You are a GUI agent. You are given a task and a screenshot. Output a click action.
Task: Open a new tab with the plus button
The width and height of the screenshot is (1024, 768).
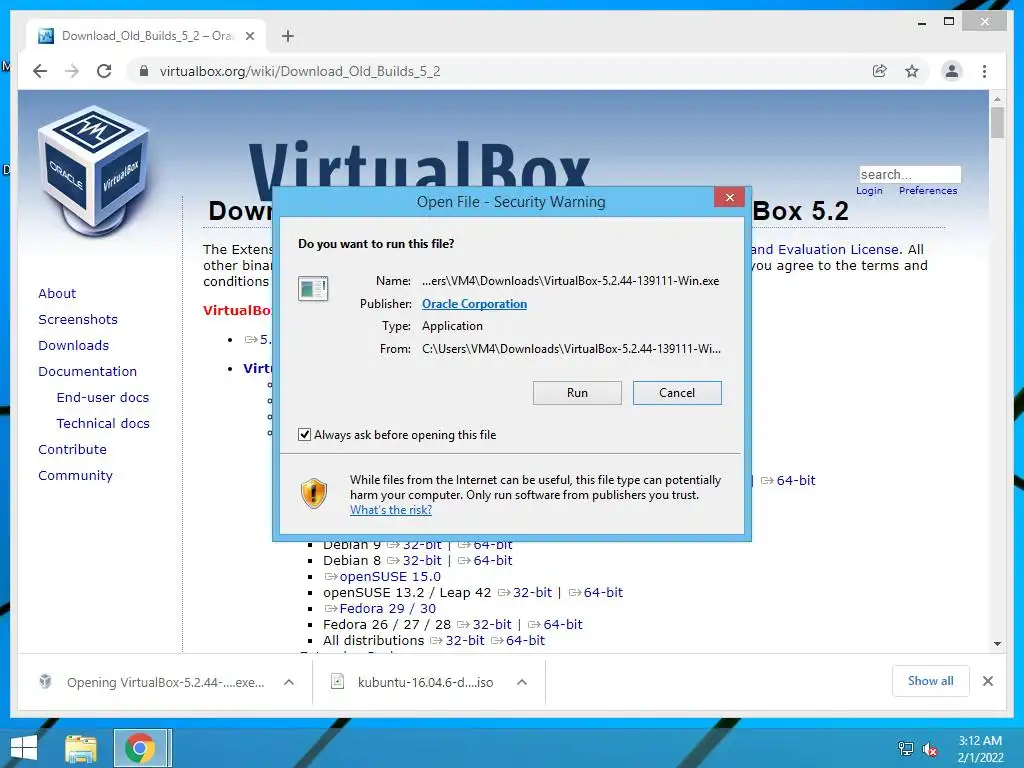pyautogui.click(x=288, y=36)
